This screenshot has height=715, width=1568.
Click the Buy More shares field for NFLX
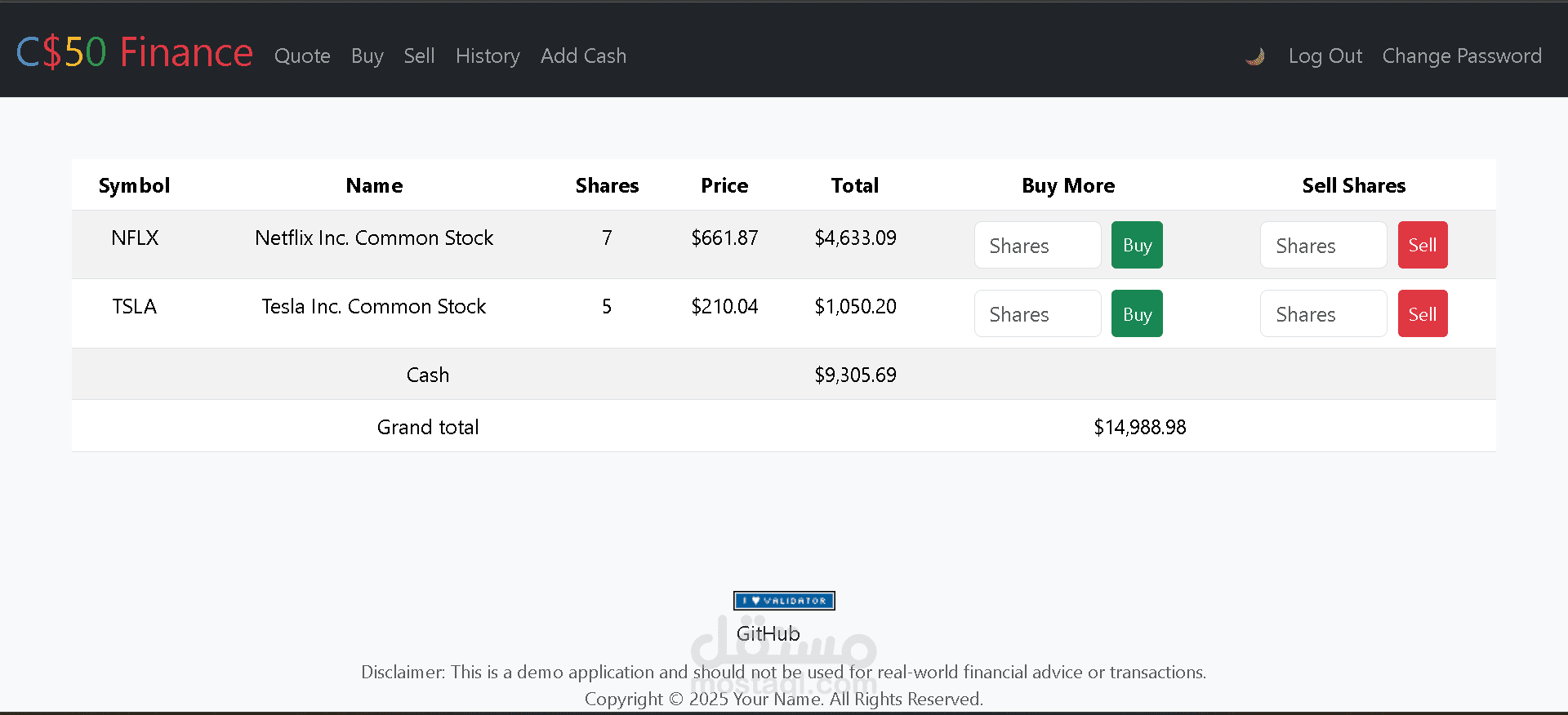(1037, 245)
